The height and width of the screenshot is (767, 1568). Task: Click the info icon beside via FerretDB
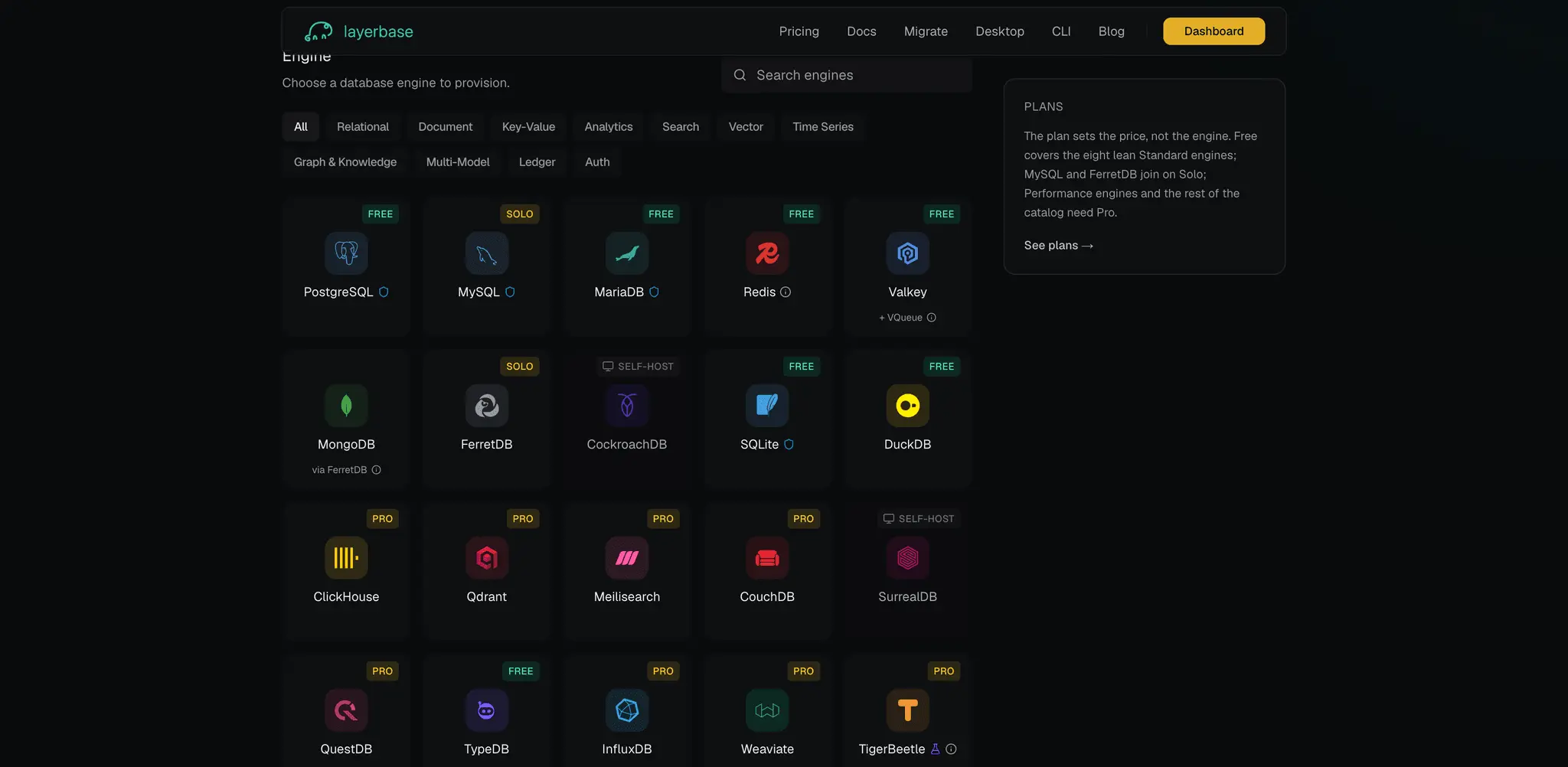point(377,470)
